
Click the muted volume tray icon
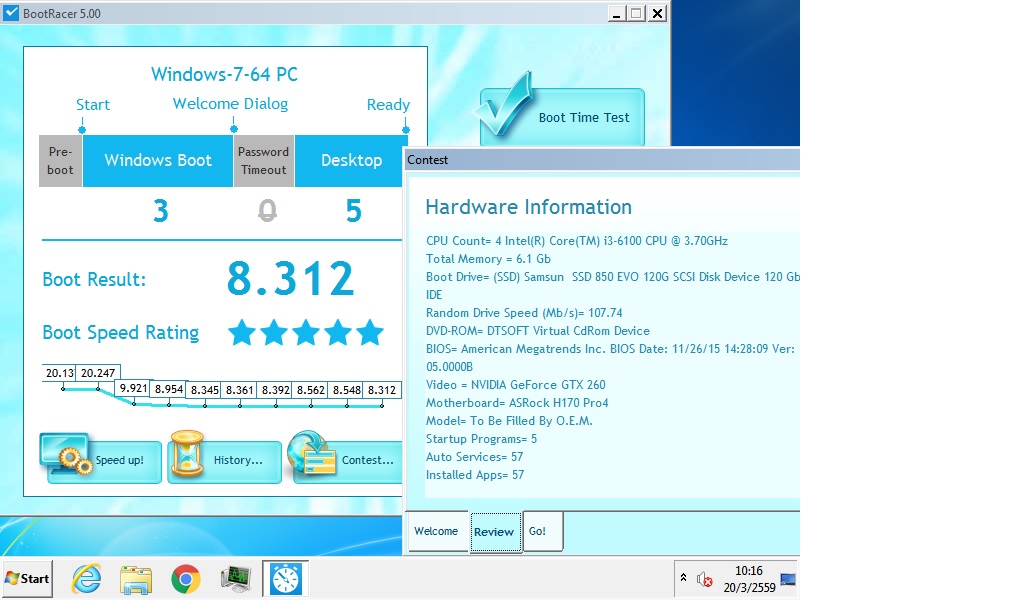pyautogui.click(x=704, y=580)
